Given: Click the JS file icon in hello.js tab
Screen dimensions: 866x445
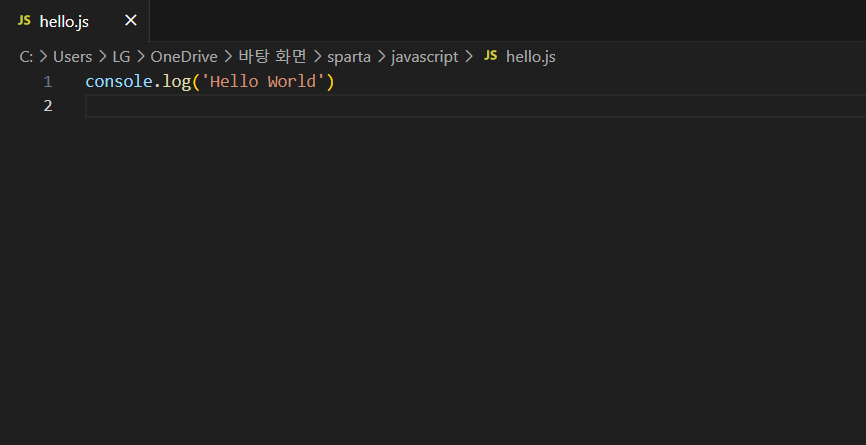Looking at the screenshot, I should [x=24, y=20].
